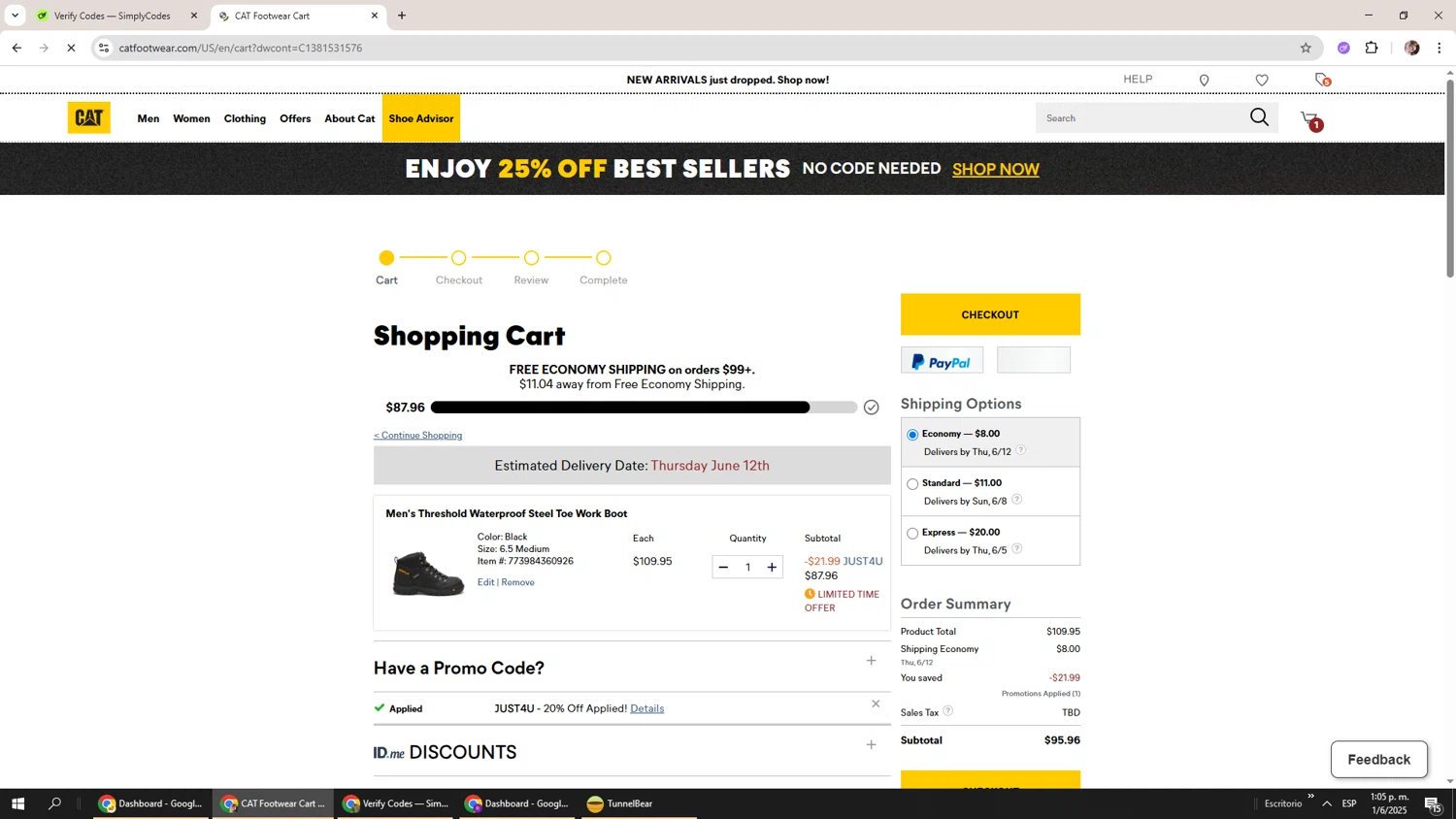Open the Clothing menu
Image resolution: width=1456 pixels, height=819 pixels.
click(245, 118)
